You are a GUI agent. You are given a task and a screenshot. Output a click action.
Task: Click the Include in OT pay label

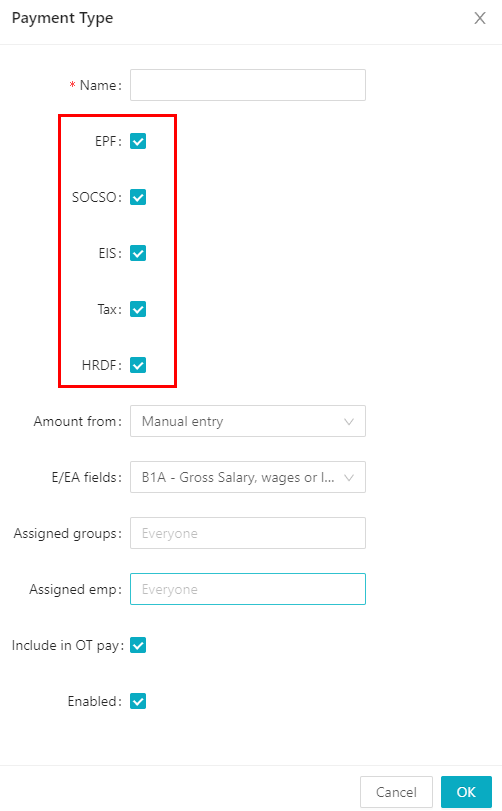point(68,645)
